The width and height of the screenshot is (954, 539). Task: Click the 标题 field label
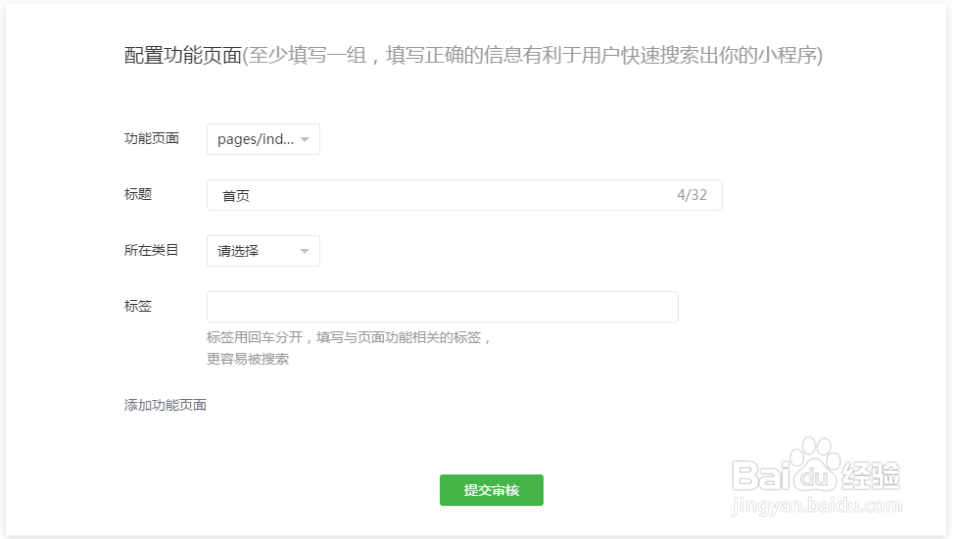[138, 194]
